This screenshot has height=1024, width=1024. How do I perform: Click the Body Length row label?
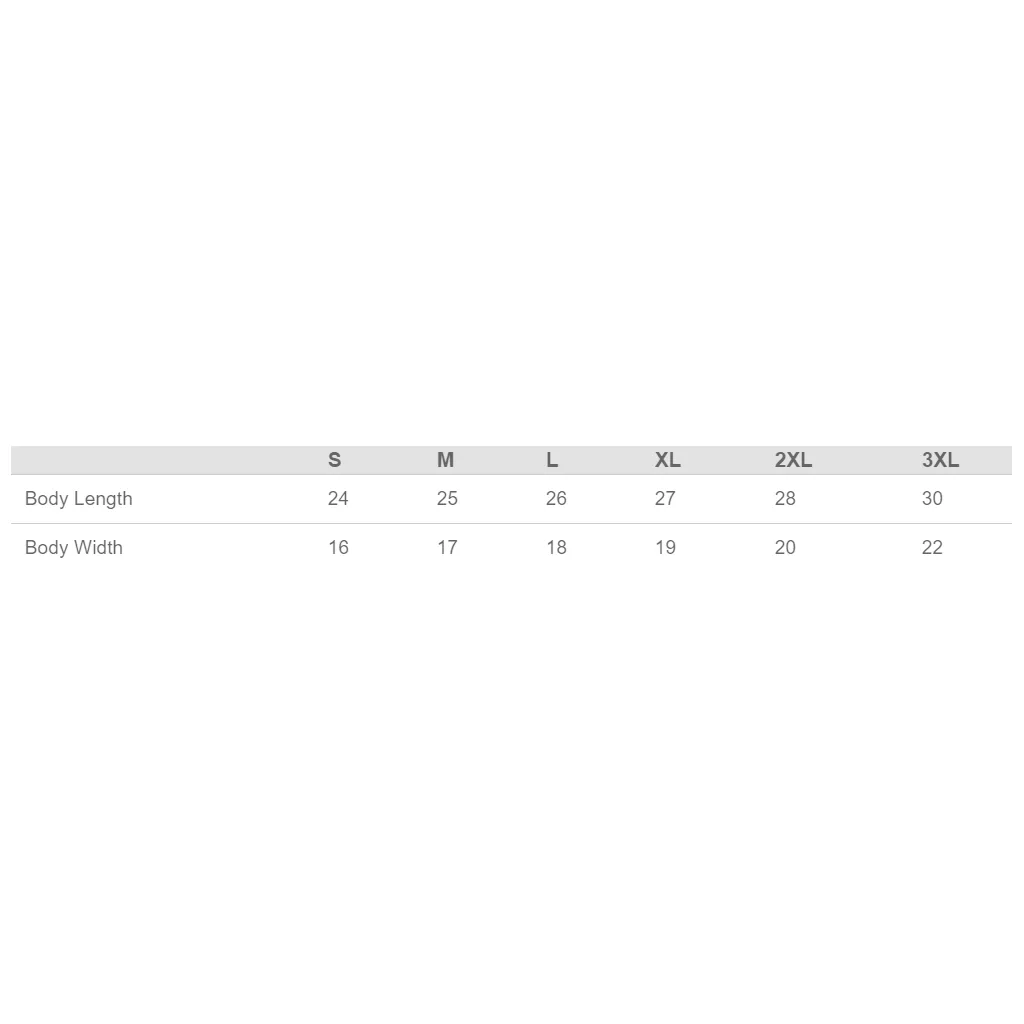coord(78,499)
